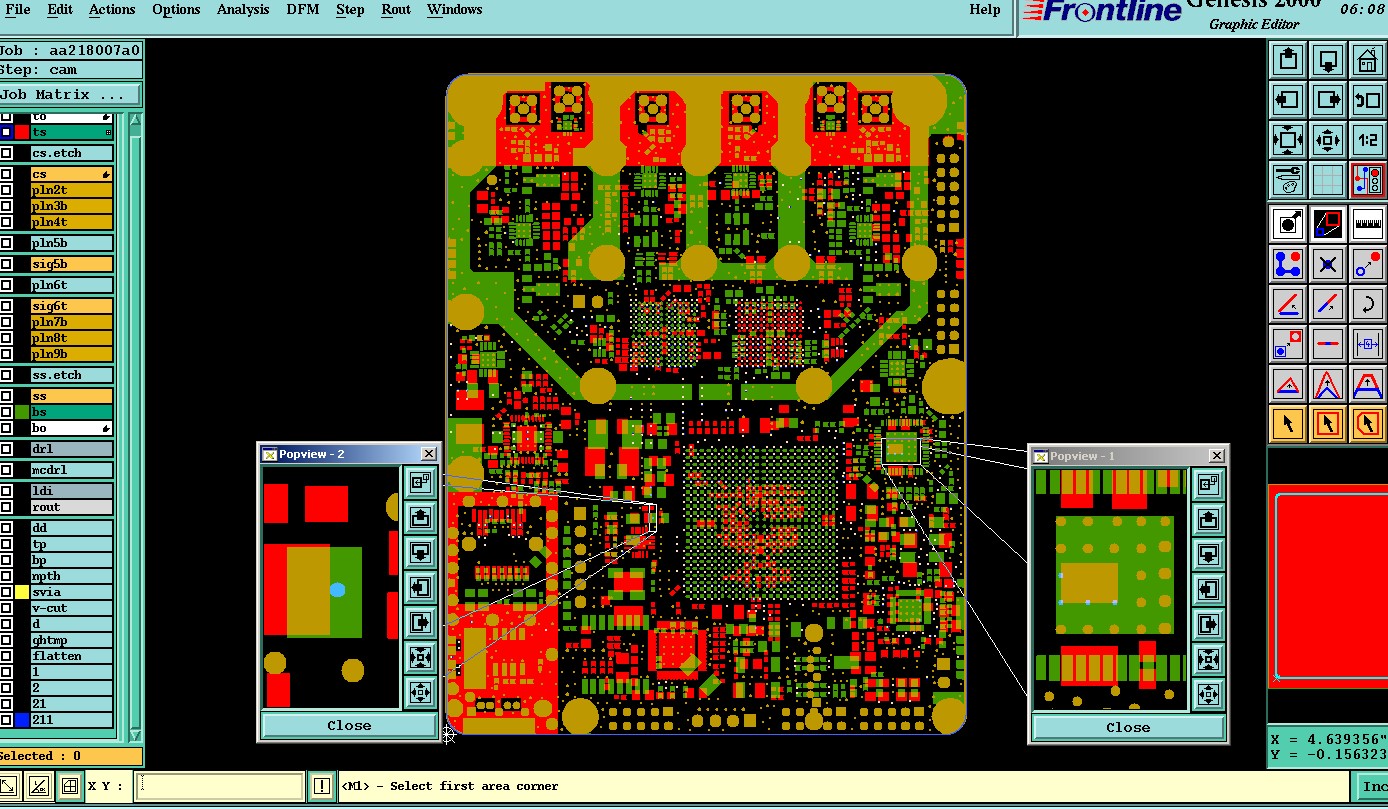Click the Pan Right arrow icon
Viewport: 1388px width, 809px height.
coord(1327,100)
